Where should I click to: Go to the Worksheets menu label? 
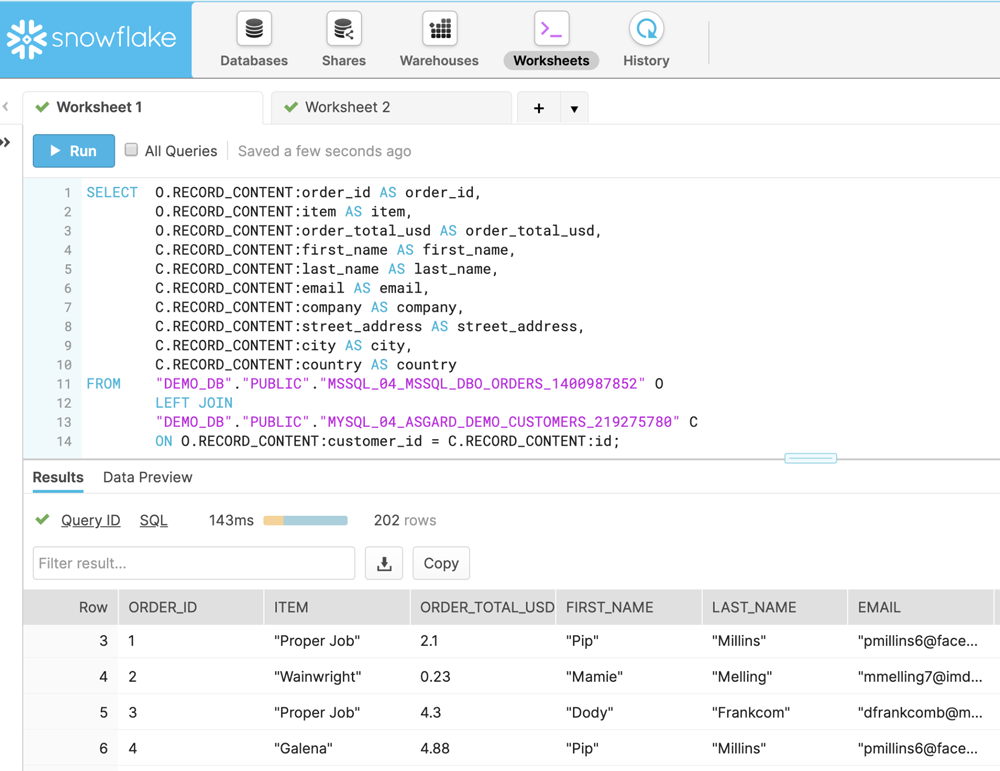[551, 61]
